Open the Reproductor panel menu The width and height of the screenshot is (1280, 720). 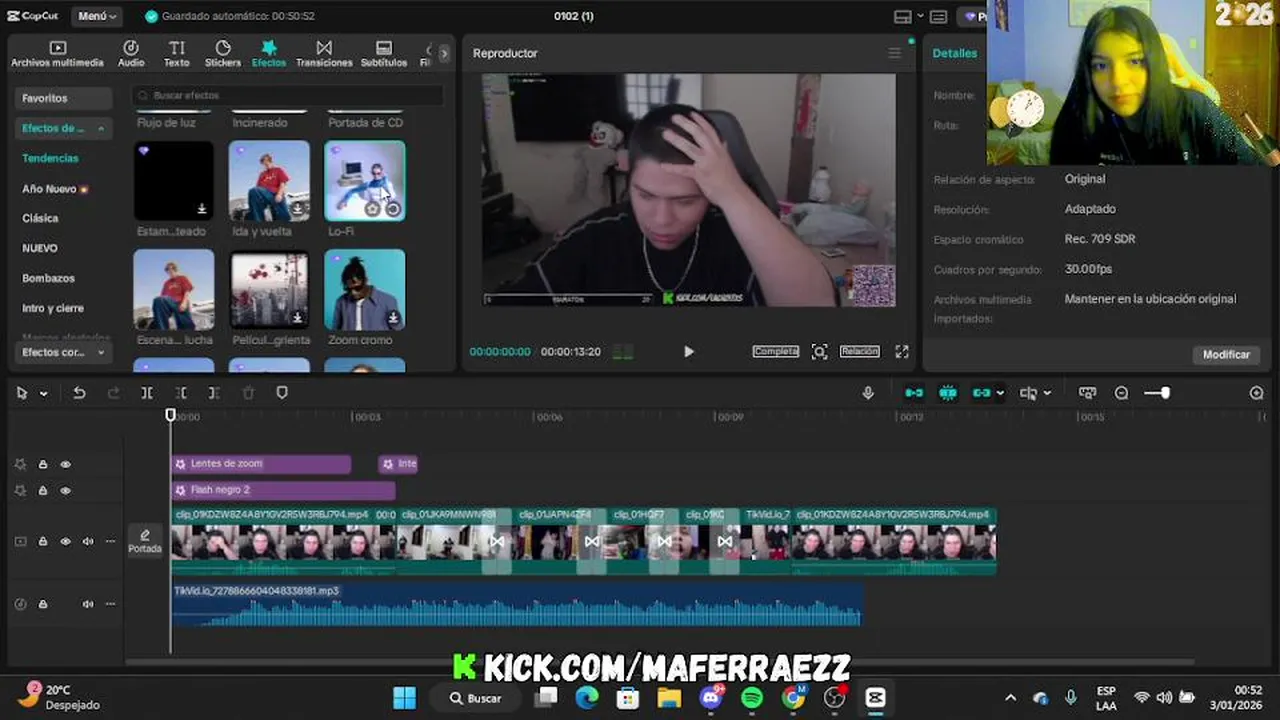(894, 53)
